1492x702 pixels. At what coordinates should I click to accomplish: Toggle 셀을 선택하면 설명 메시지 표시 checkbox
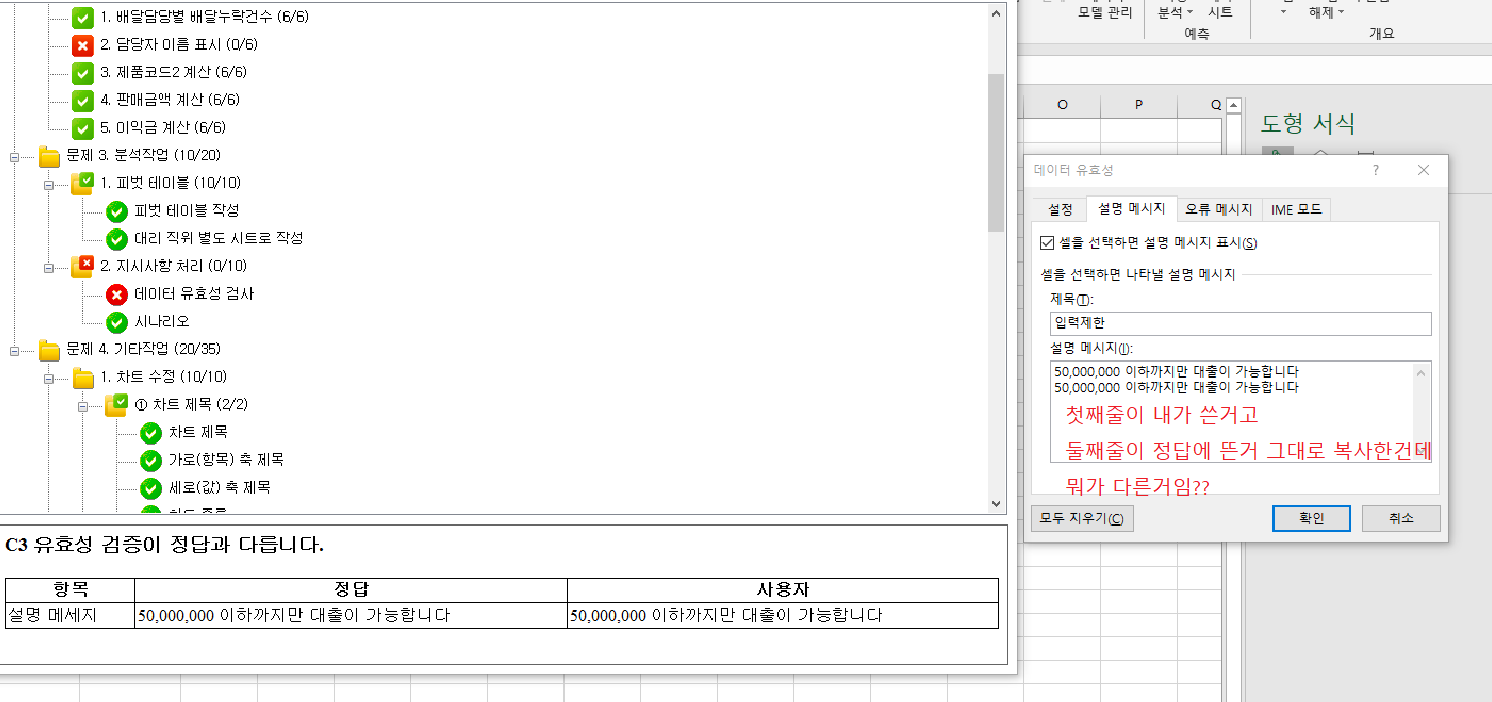[x=1047, y=243]
